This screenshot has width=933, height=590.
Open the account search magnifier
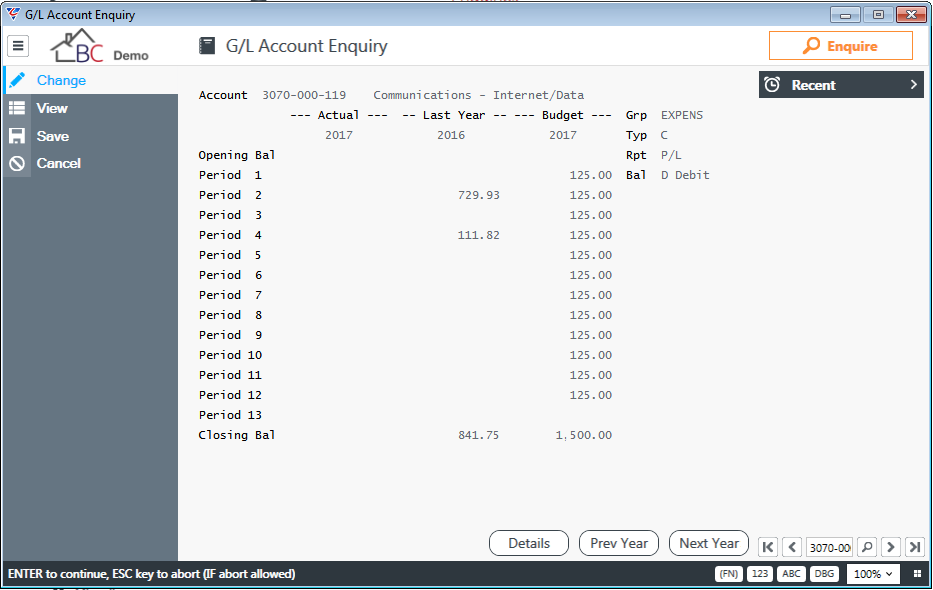tap(868, 547)
